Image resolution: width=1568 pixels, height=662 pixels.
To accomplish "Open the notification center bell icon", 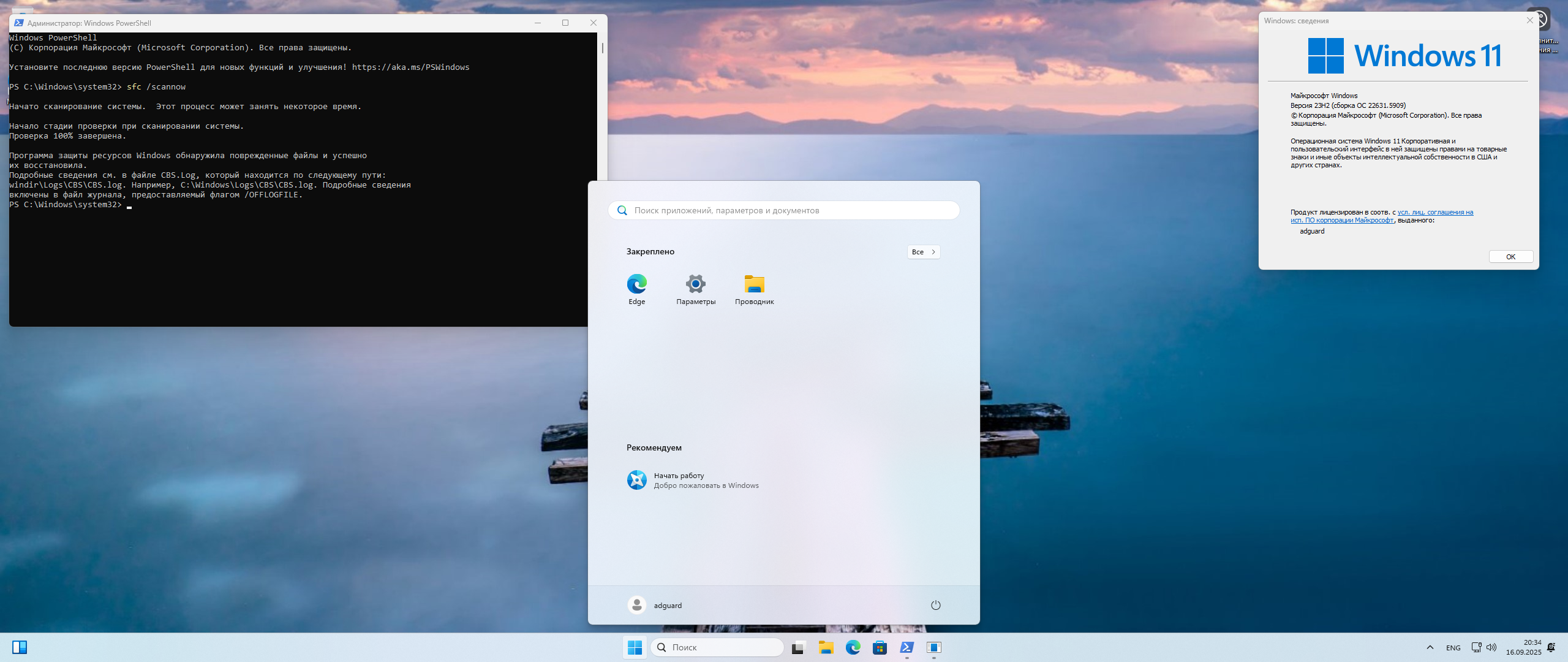I will tap(1551, 647).
